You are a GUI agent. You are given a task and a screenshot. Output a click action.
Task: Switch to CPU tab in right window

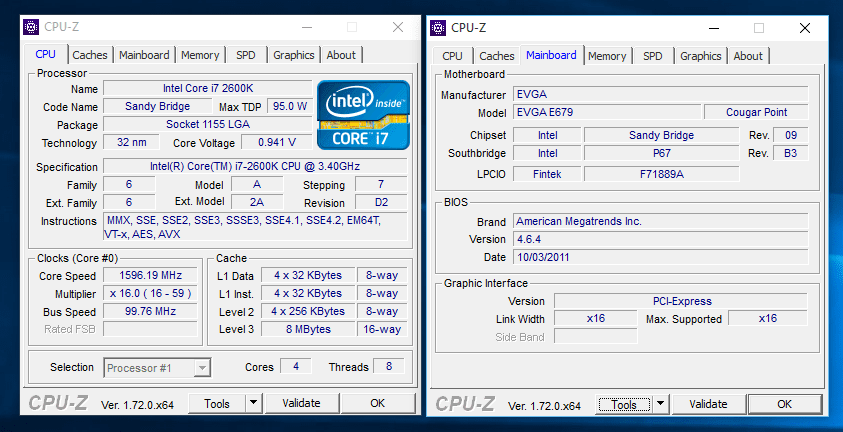[452, 56]
